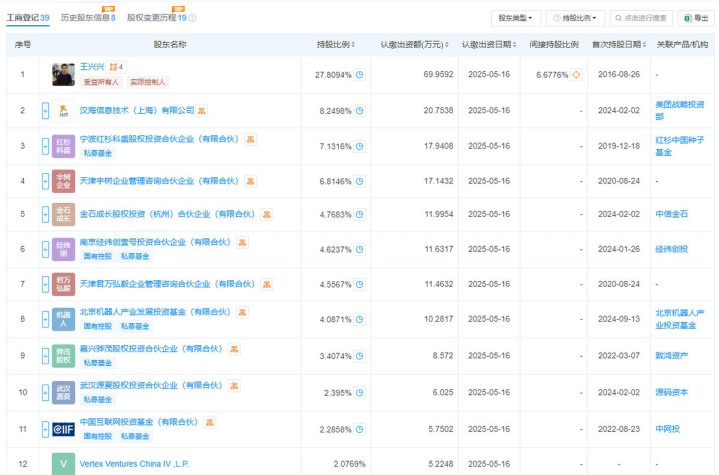719x475 pixels.
Task: Switch to 股权变更历程 19 tab
Action: pyautogui.click(x=157, y=17)
